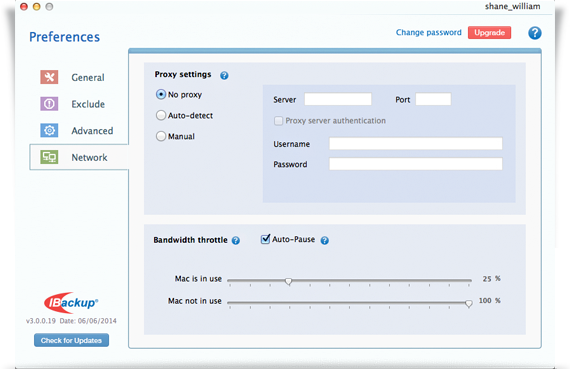
Task: Click the shane_william account name
Action: coord(513,6)
